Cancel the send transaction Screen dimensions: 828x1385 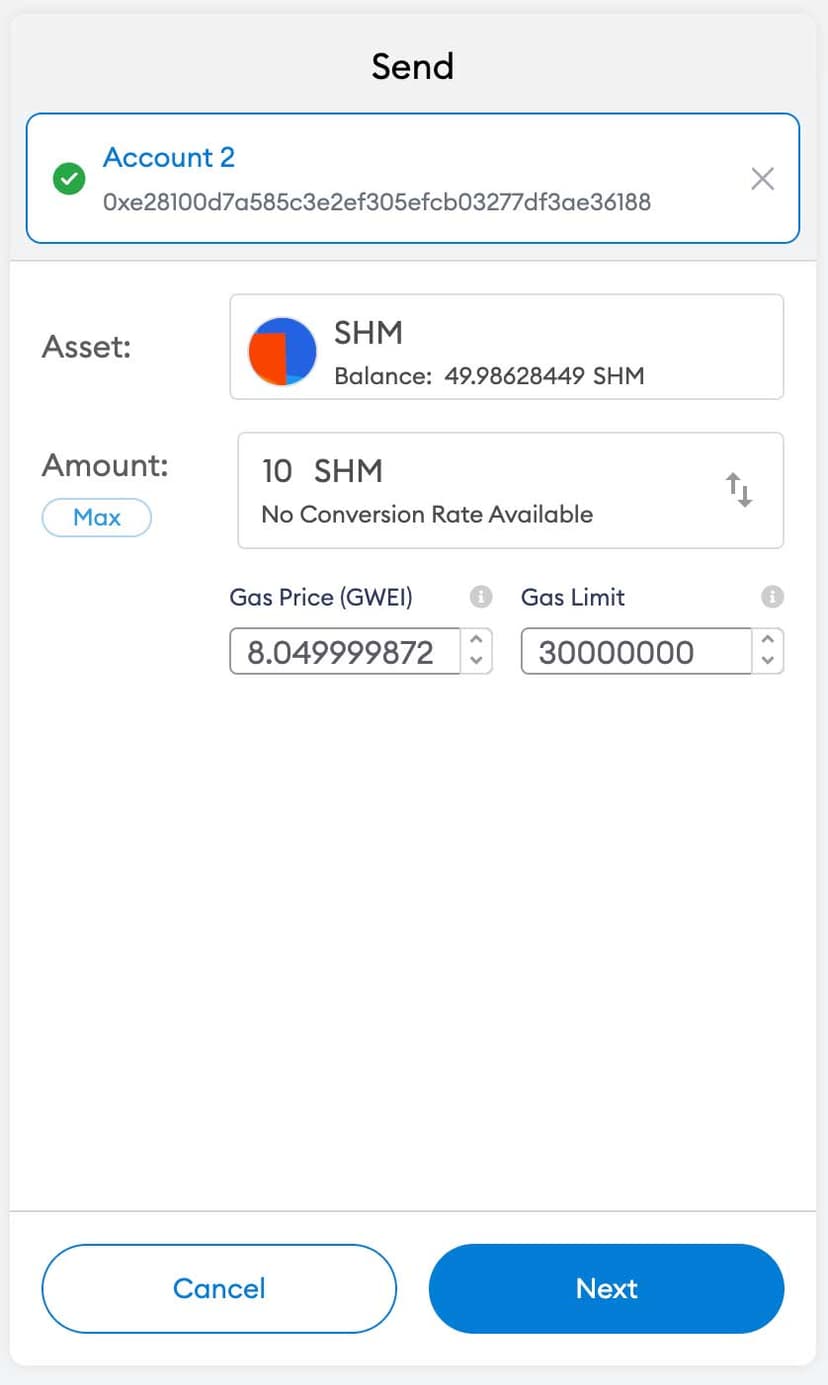[x=219, y=1288]
